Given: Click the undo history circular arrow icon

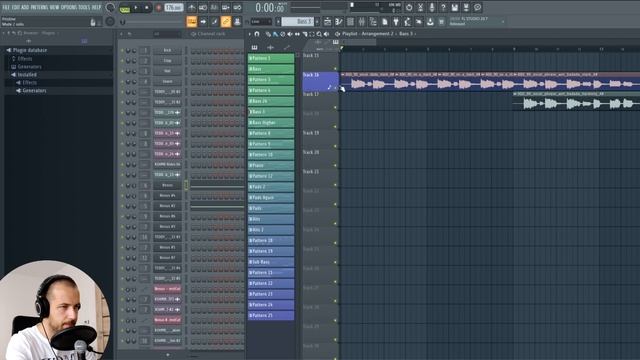Looking at the screenshot, I should tap(409, 7).
